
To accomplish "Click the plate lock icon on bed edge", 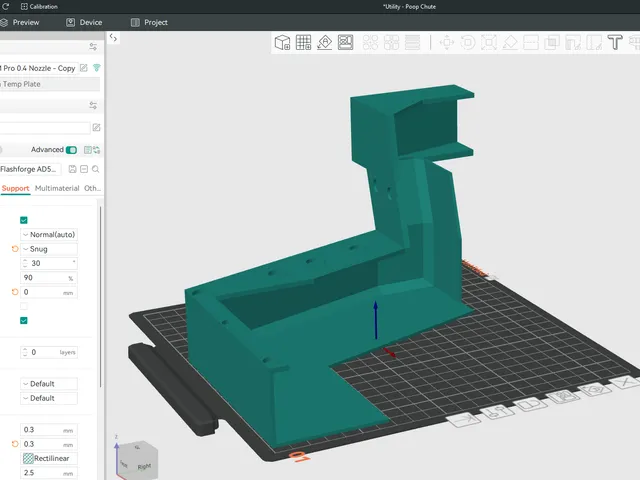I will (x=530, y=404).
